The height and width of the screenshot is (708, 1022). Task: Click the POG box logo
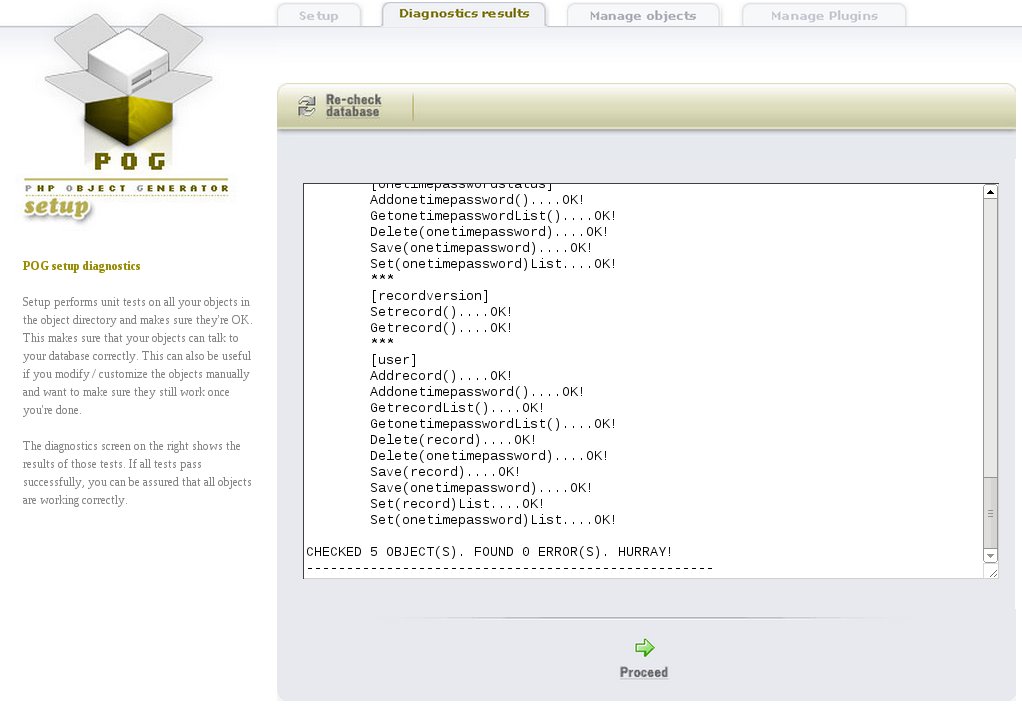(x=129, y=90)
